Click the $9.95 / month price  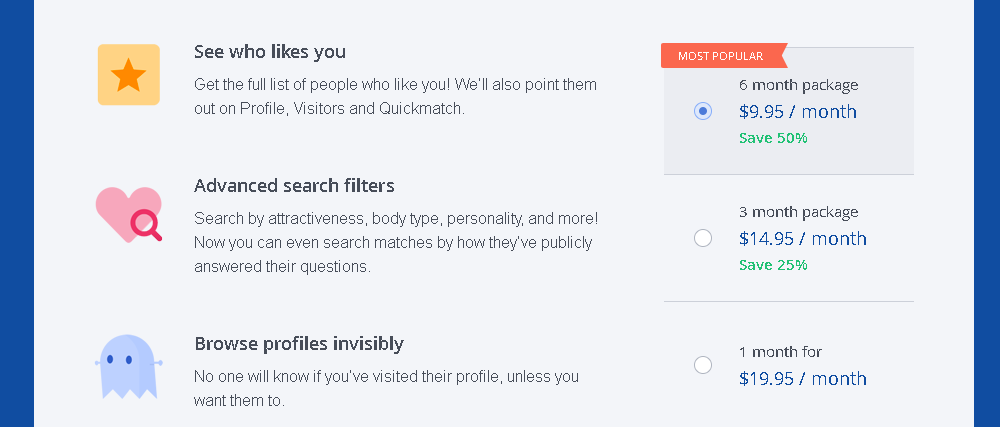pos(798,112)
